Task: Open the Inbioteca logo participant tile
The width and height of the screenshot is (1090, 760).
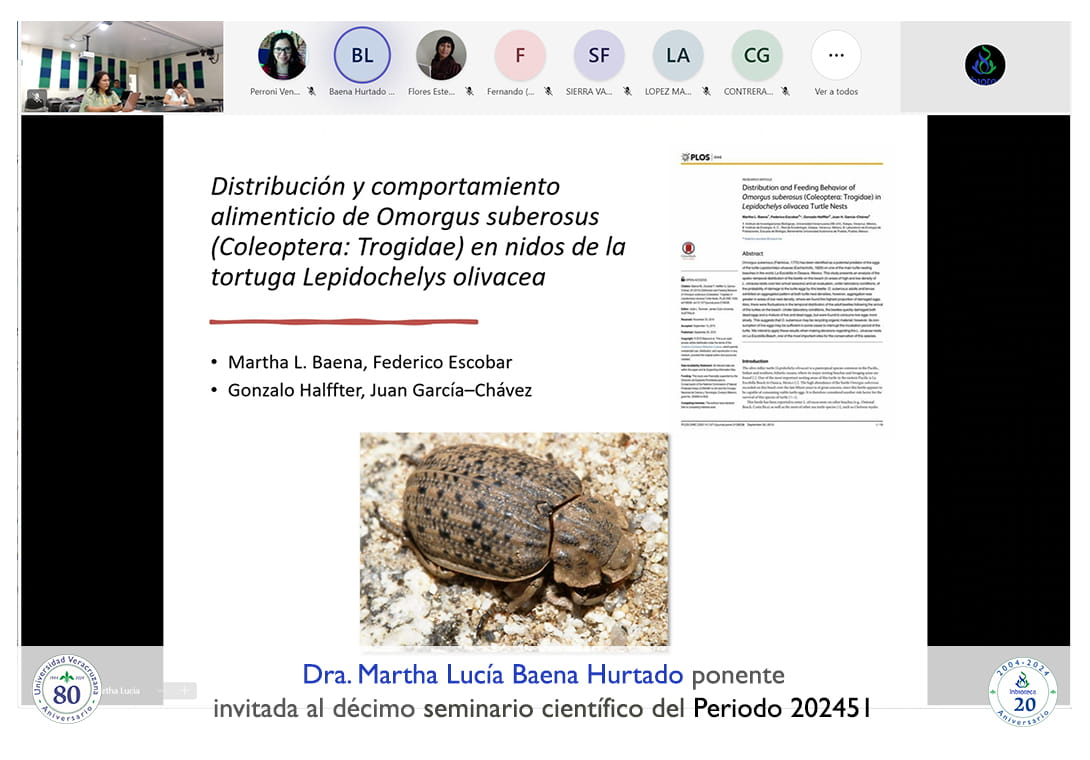Action: click(984, 65)
